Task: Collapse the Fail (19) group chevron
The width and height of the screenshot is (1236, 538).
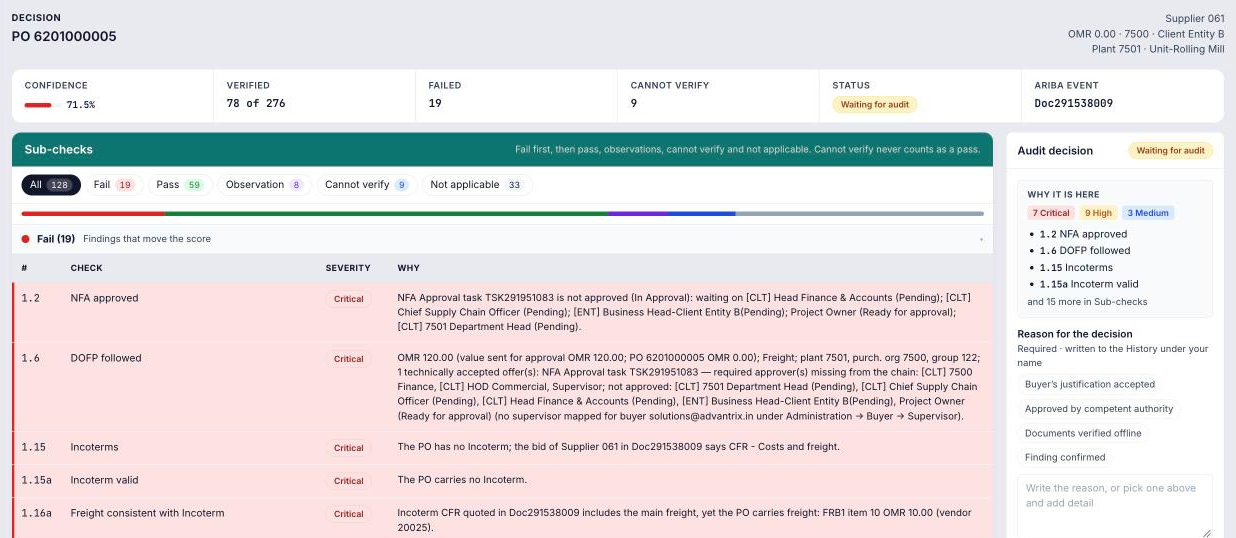Action: [981, 240]
